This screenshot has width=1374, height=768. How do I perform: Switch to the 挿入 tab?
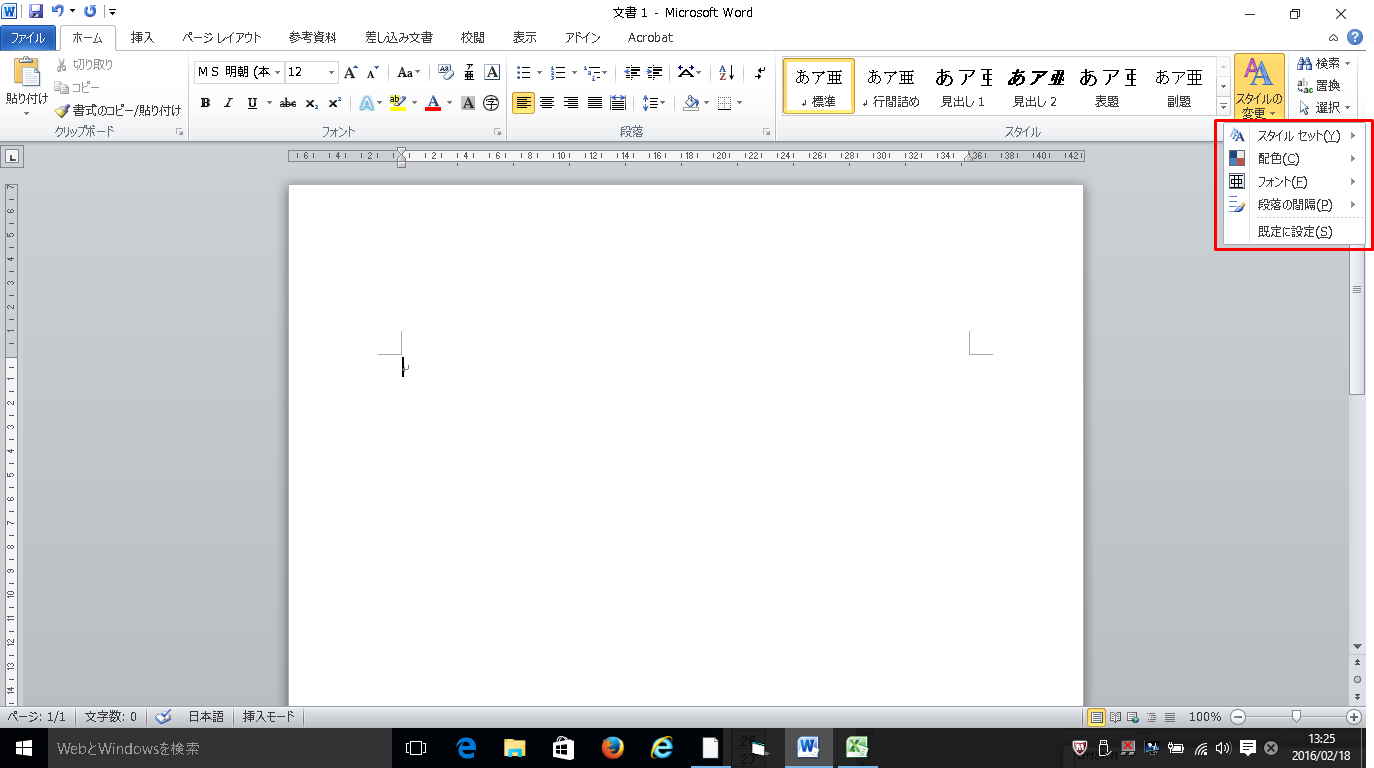(143, 38)
